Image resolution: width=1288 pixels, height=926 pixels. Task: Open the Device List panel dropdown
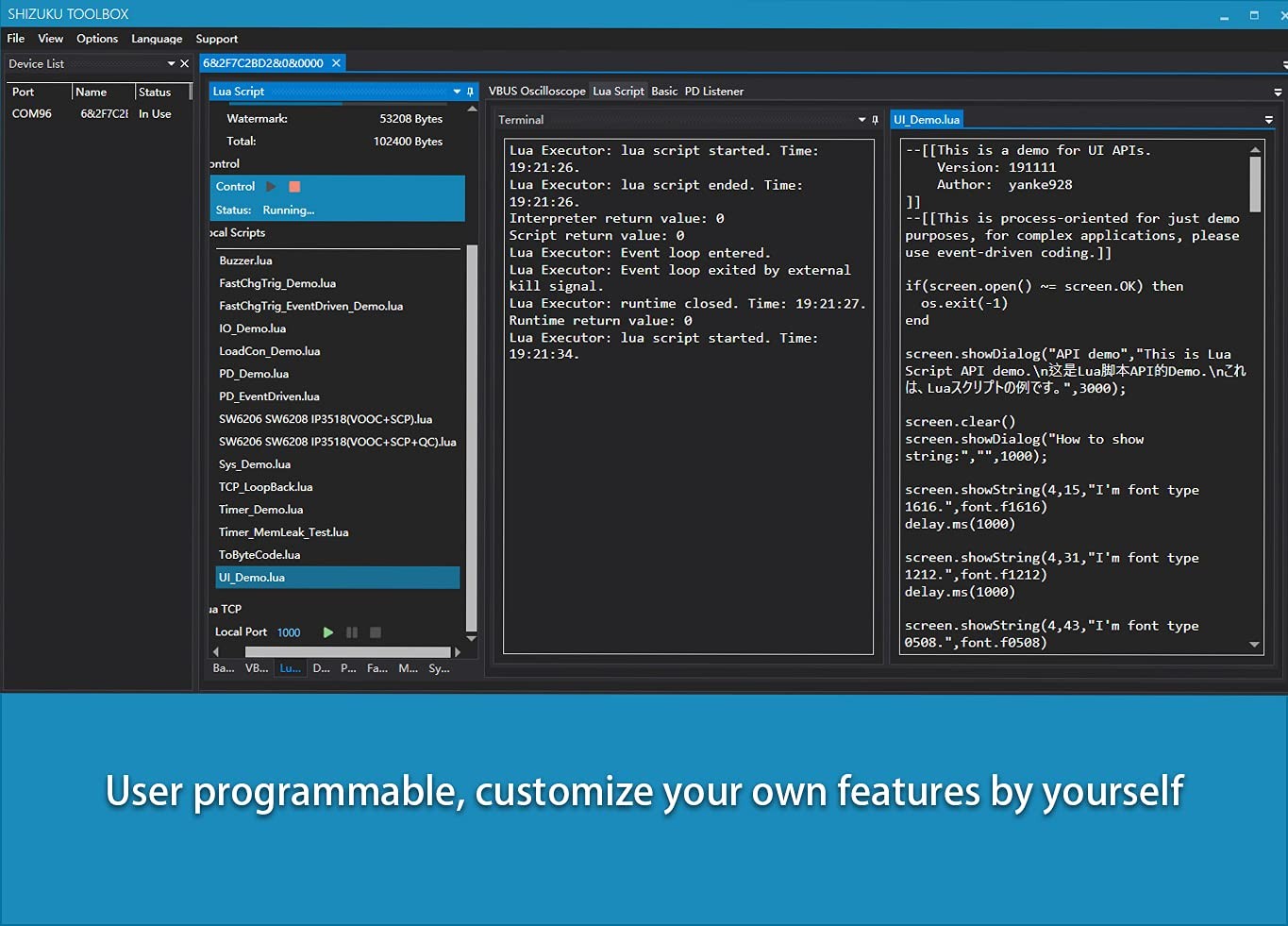(x=171, y=64)
